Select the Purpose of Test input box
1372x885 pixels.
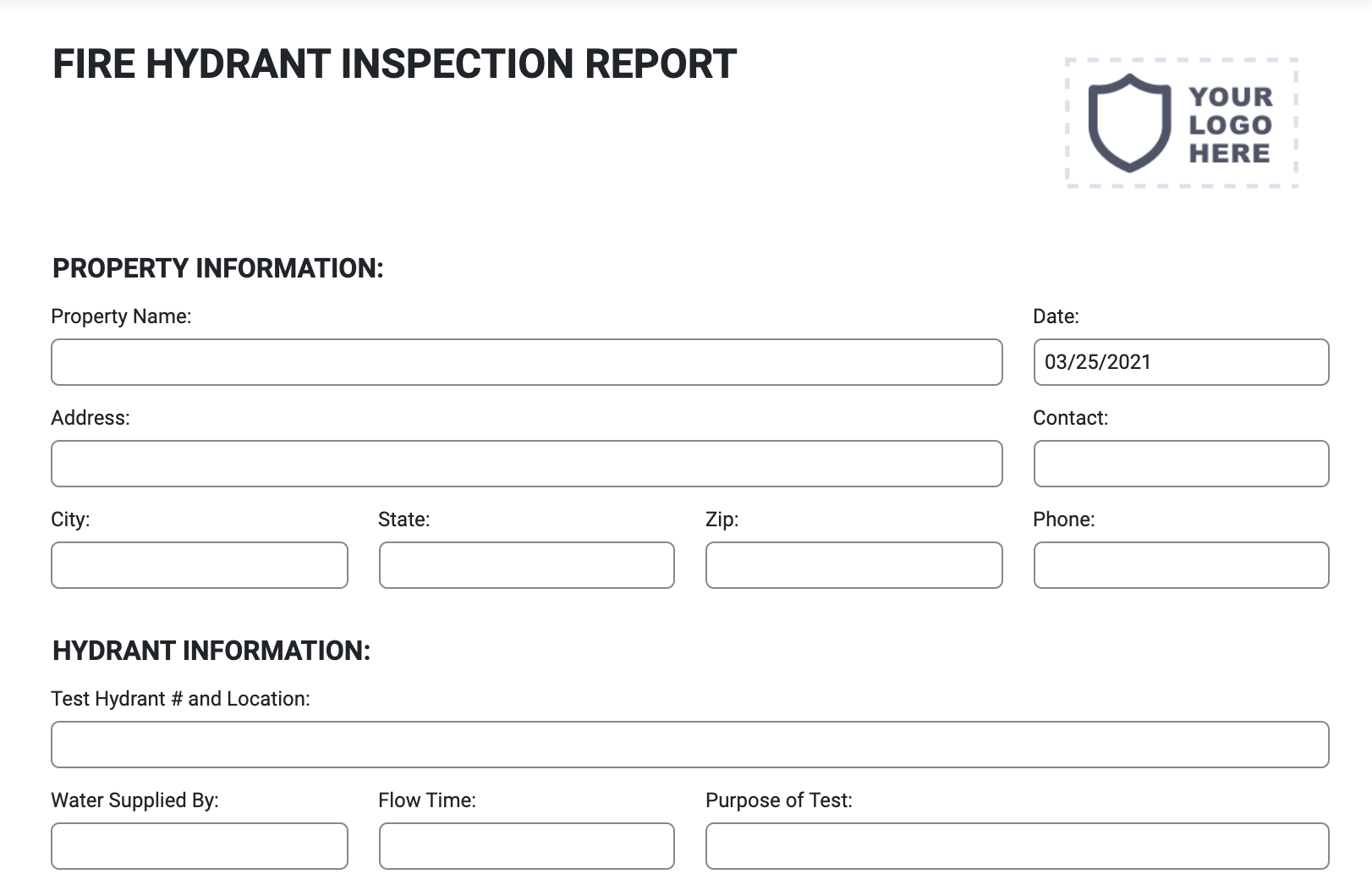coord(1017,846)
